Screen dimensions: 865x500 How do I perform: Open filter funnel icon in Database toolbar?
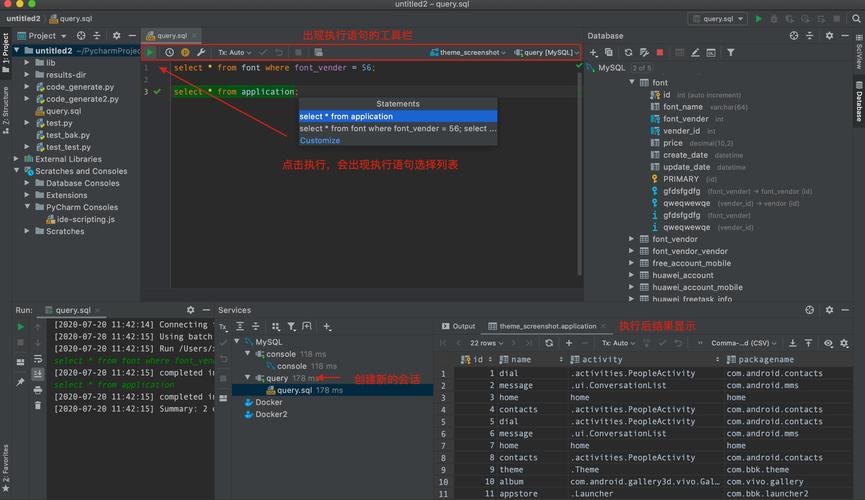pyautogui.click(x=730, y=52)
